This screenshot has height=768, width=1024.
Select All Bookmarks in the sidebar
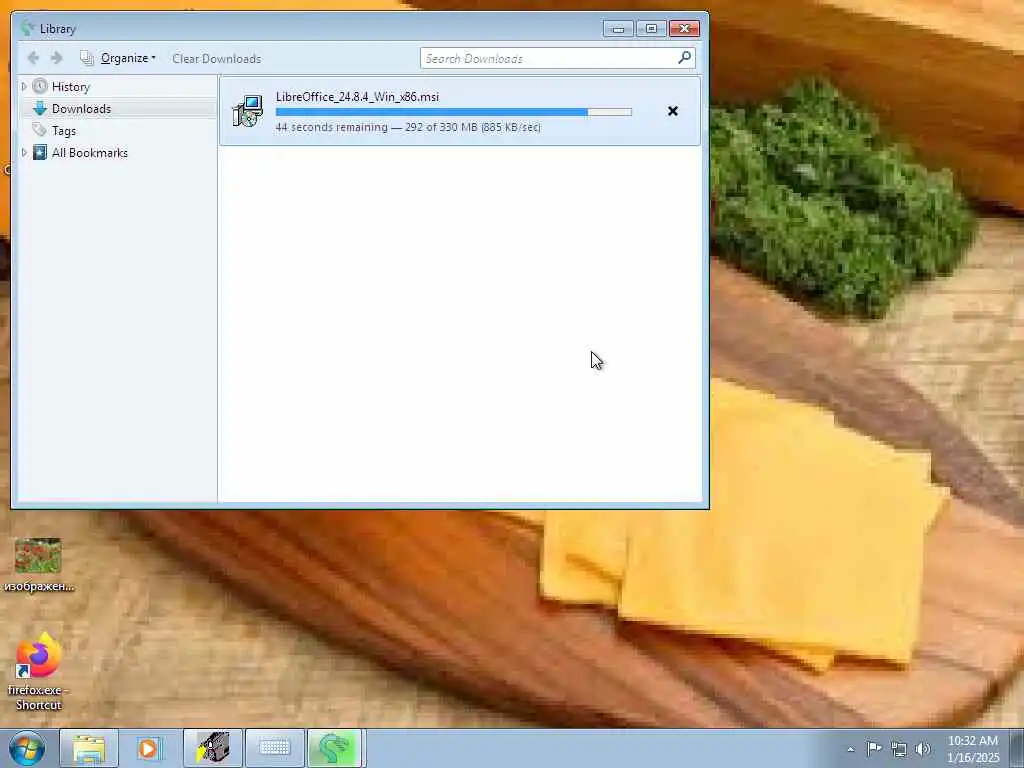(x=89, y=153)
